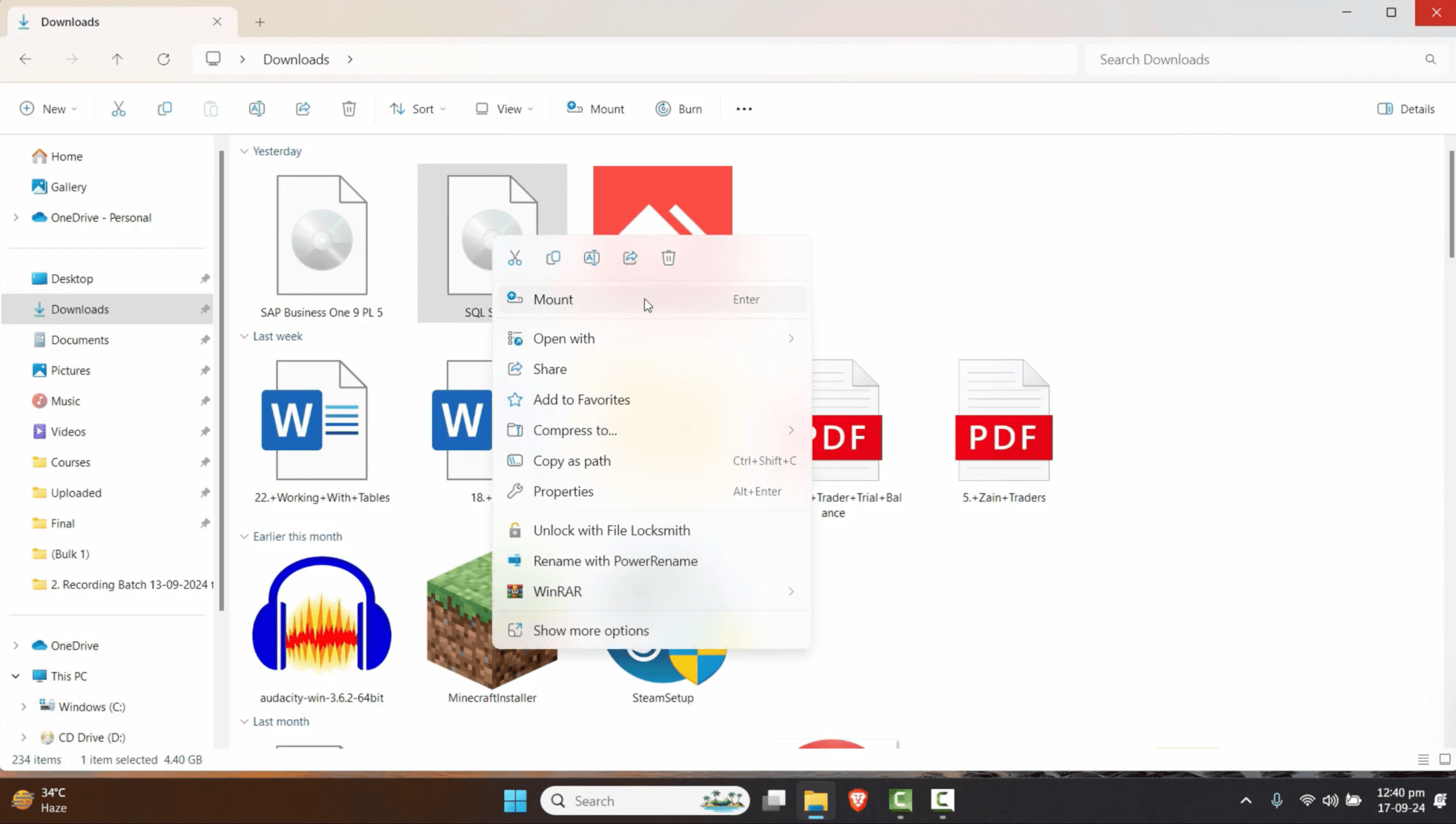Click the Delete trash icon in context menu

pos(668,258)
